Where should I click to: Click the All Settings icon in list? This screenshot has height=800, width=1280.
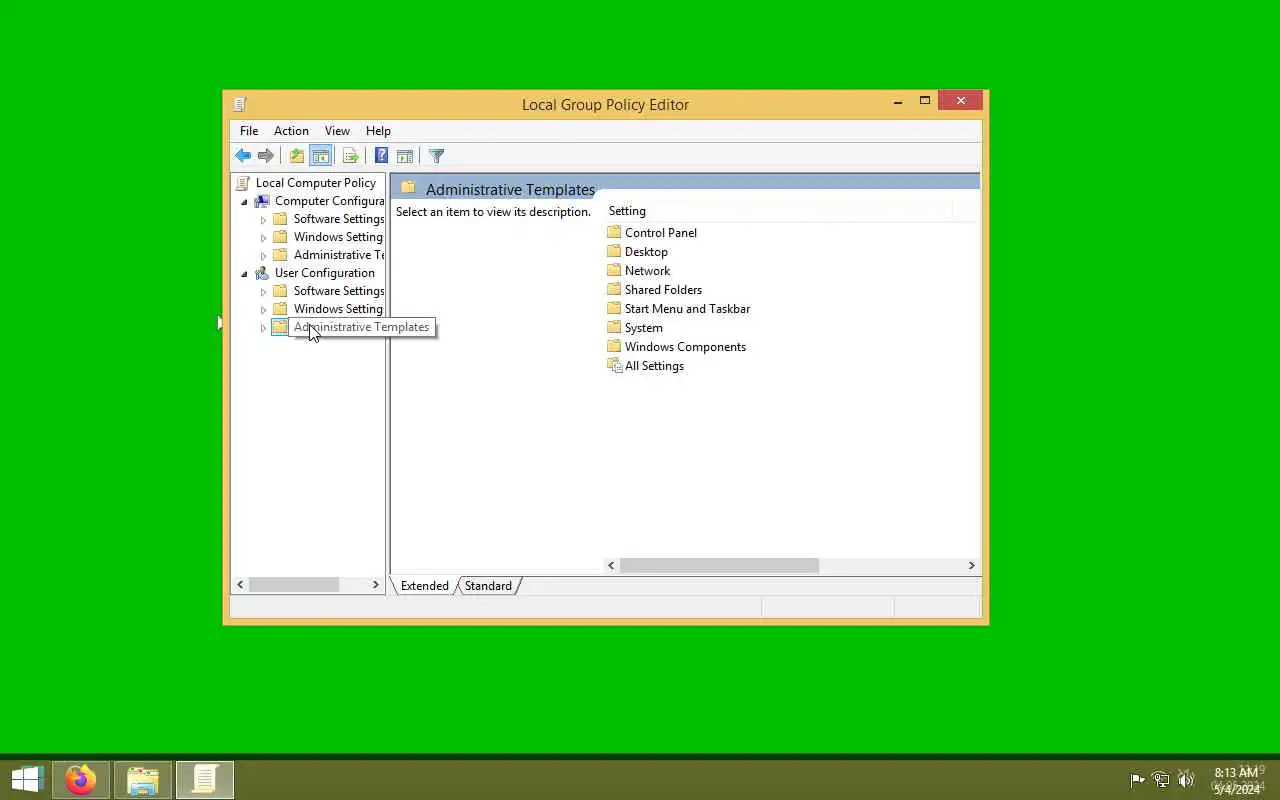614,366
